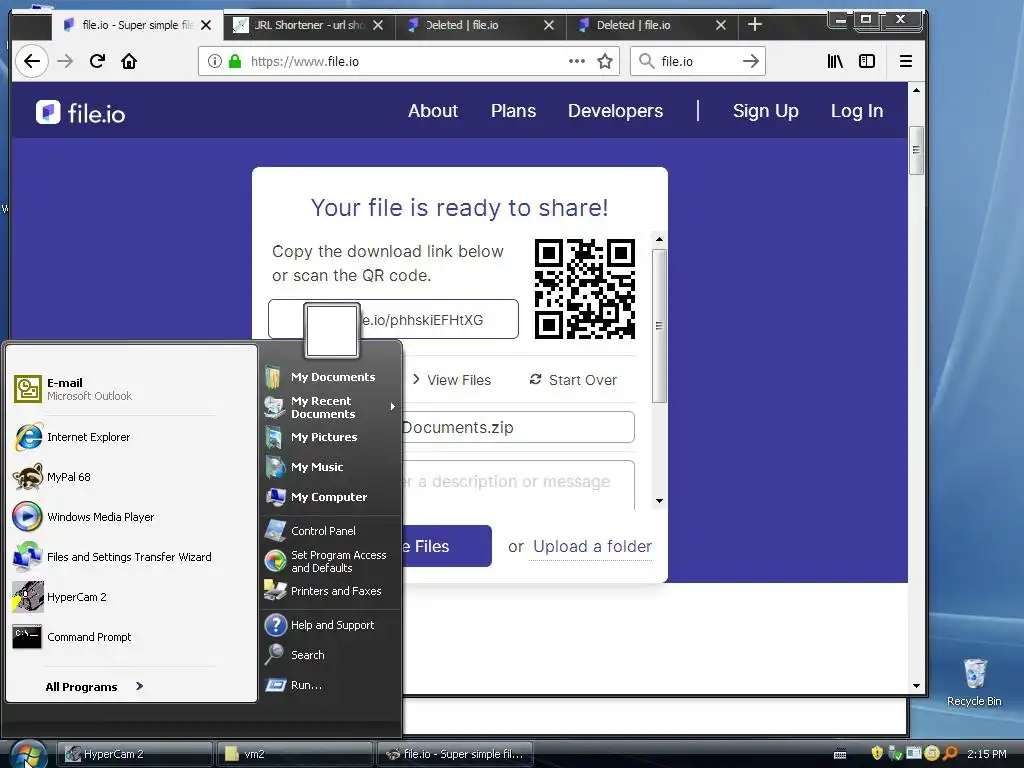Open My Documents from Start menu
Viewport: 1024px width, 768px height.
[330, 377]
